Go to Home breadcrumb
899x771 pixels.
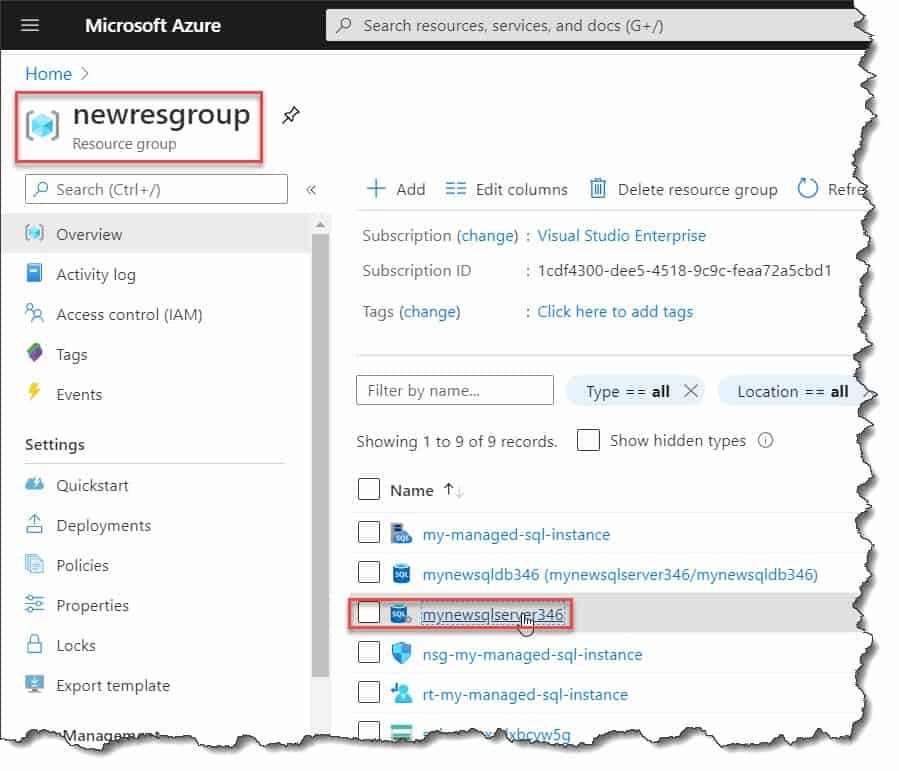(48, 74)
